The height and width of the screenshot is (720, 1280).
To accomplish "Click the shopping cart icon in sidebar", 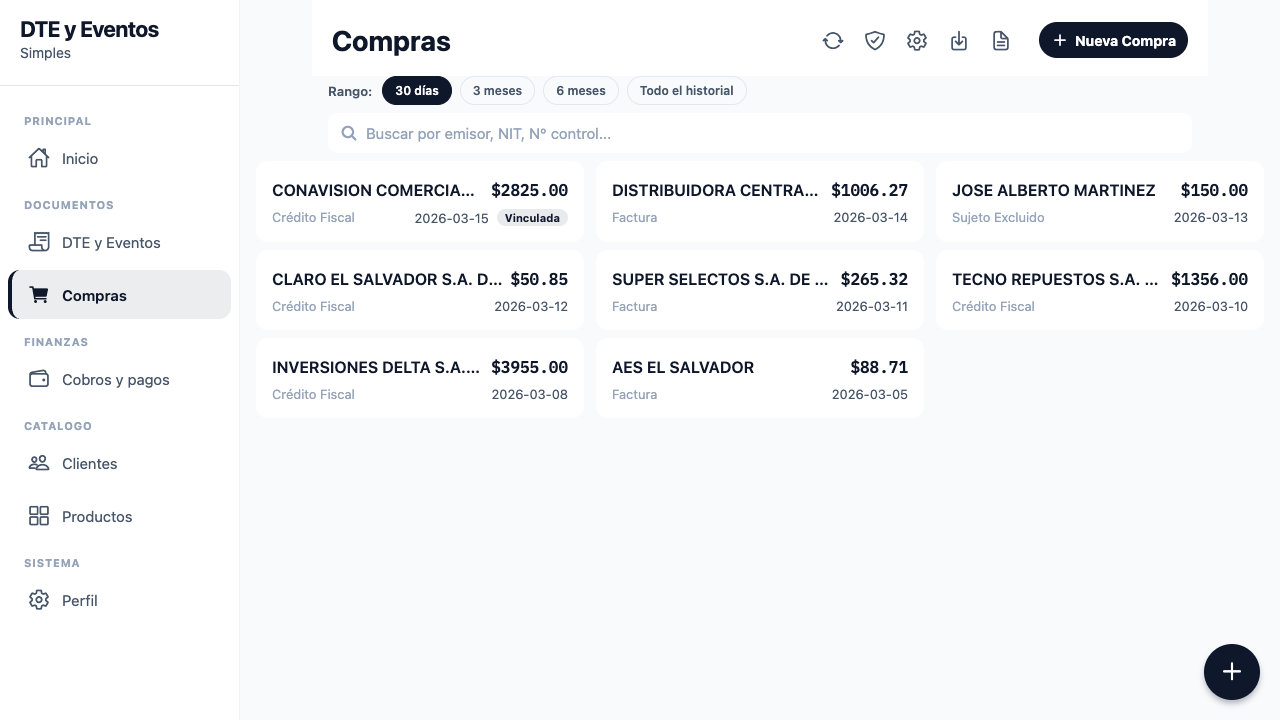I will (x=39, y=295).
